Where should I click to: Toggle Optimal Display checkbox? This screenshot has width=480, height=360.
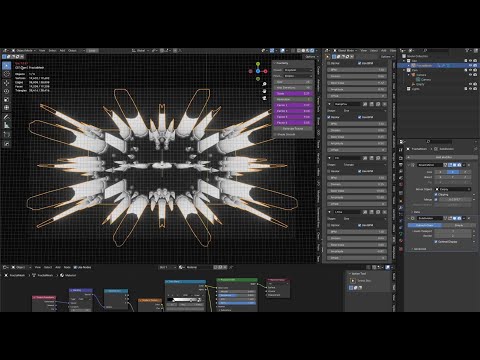tap(436, 242)
